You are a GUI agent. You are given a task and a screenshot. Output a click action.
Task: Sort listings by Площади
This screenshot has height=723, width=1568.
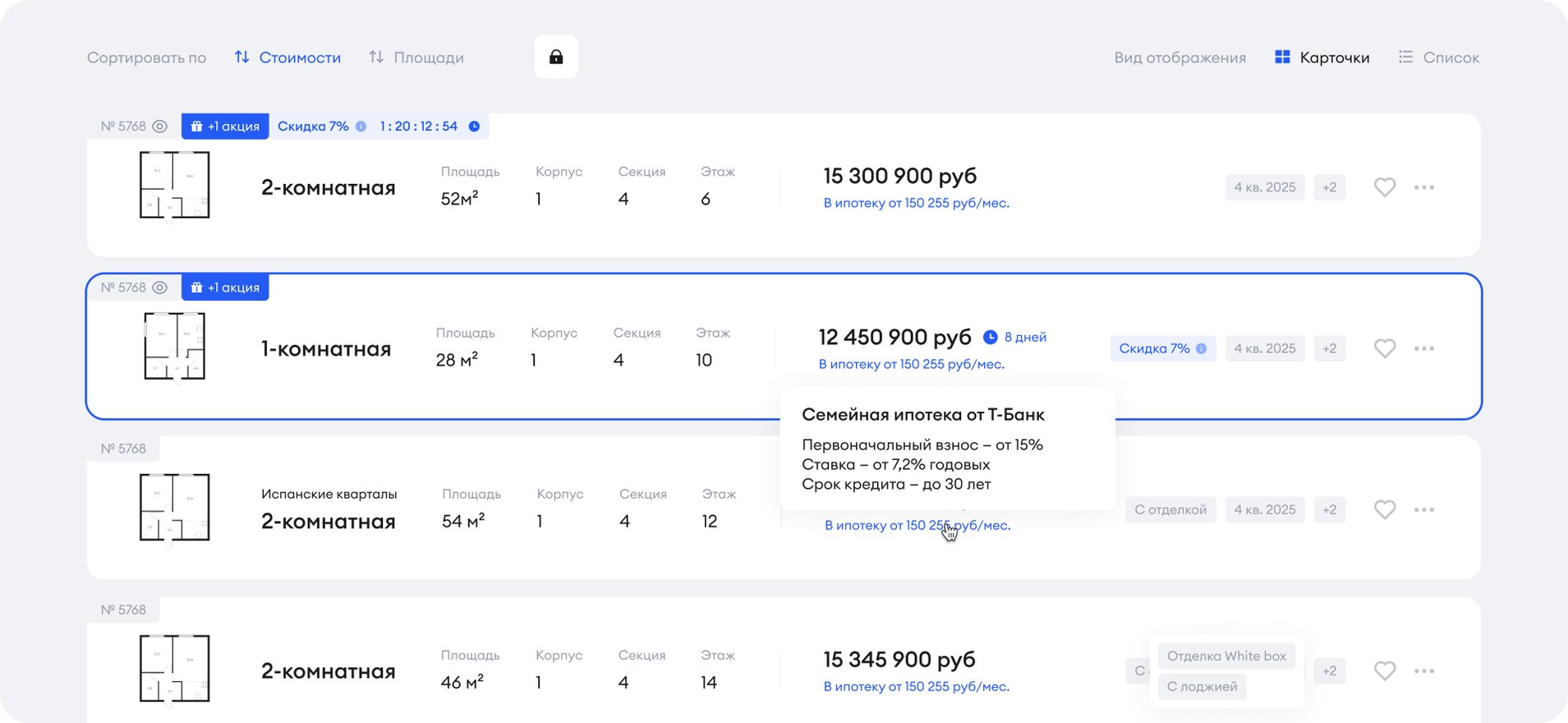click(x=416, y=58)
